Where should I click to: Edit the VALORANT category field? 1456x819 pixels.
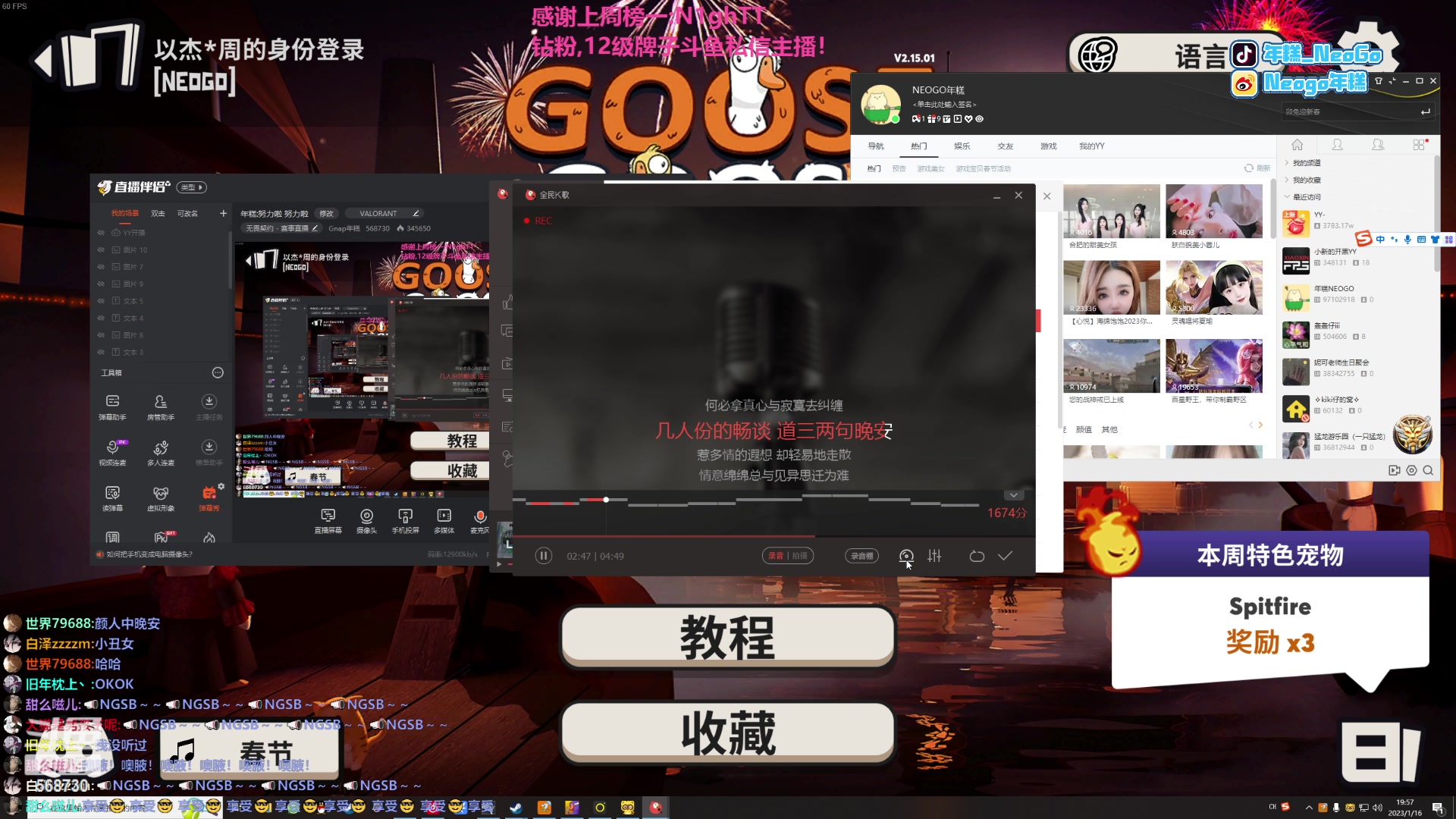(383, 214)
